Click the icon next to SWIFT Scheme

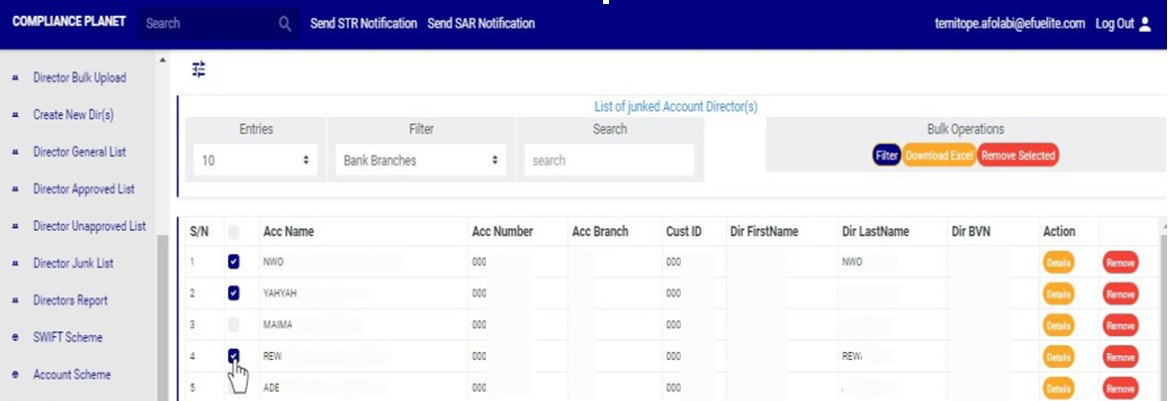pos(15,338)
